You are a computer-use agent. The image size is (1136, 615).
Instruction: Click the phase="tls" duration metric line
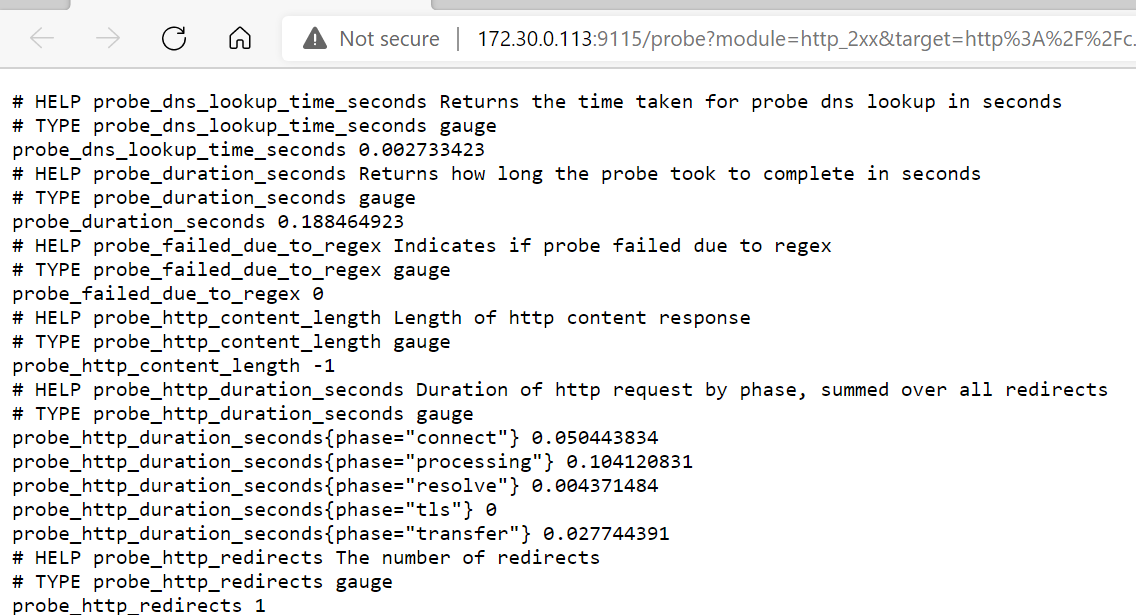pos(254,510)
